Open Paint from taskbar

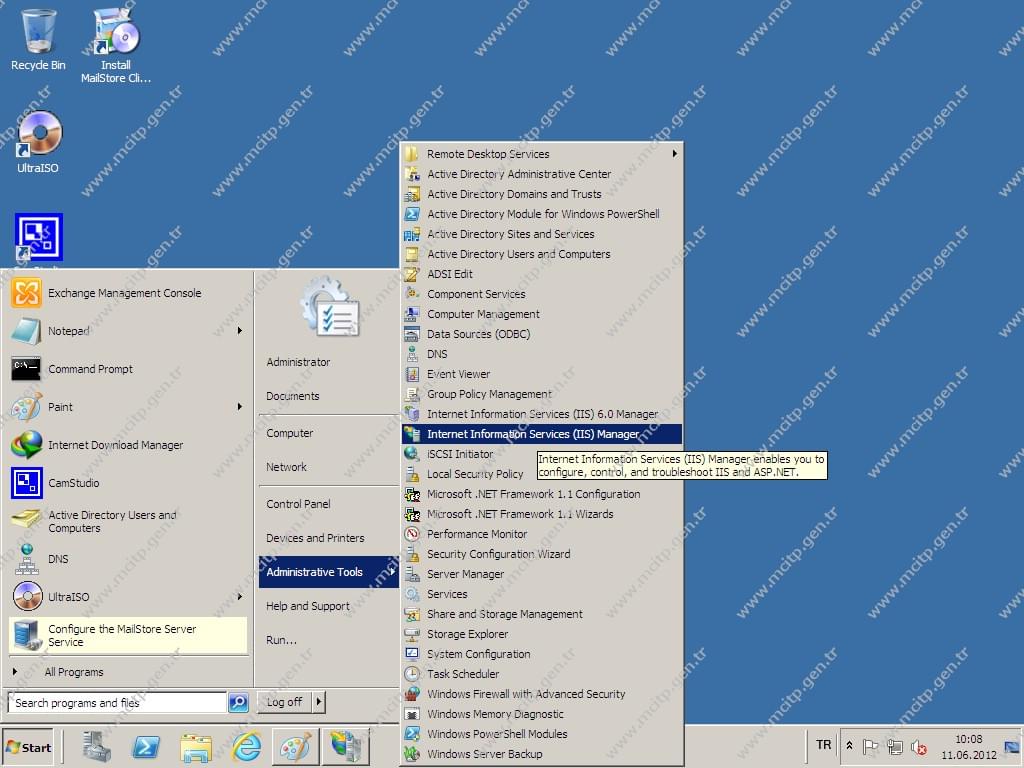[296, 746]
